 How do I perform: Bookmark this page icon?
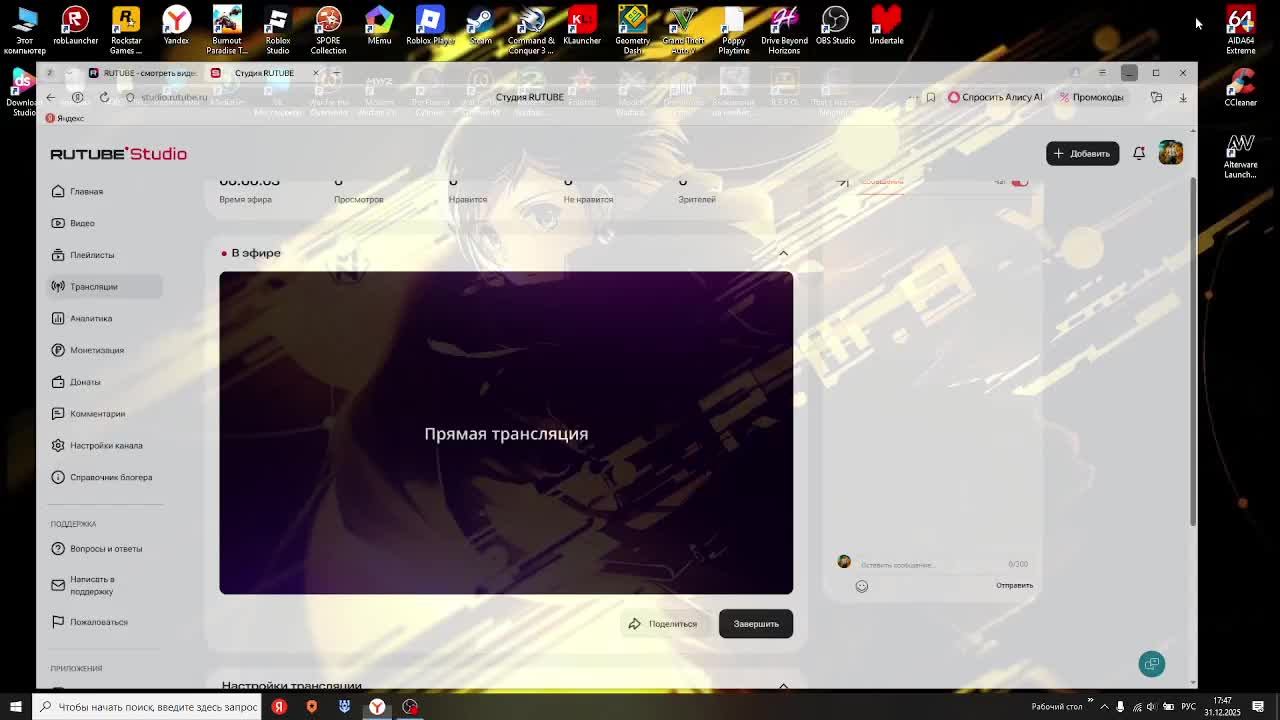point(931,97)
